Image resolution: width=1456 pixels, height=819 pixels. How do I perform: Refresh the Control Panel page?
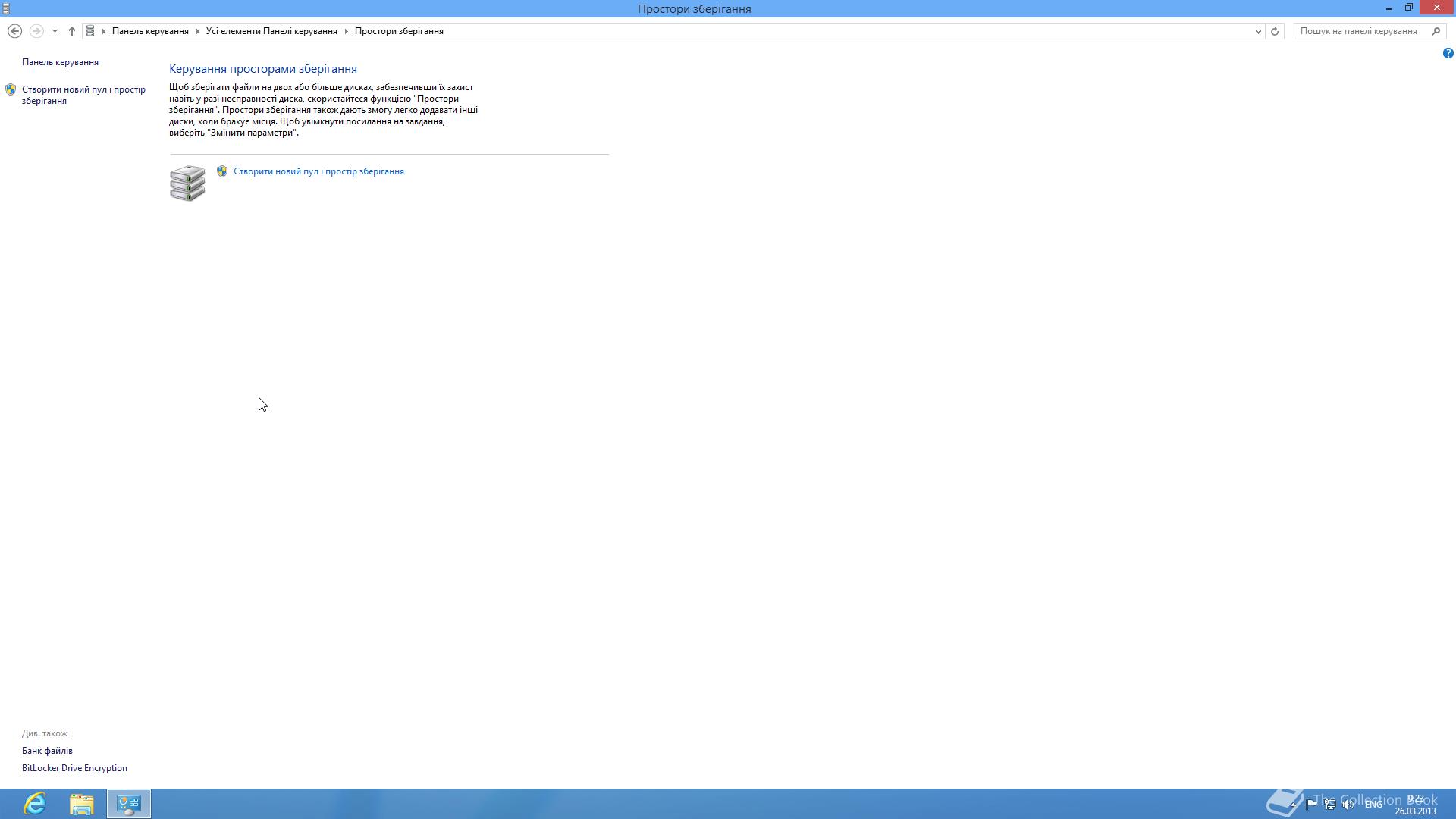[1275, 31]
